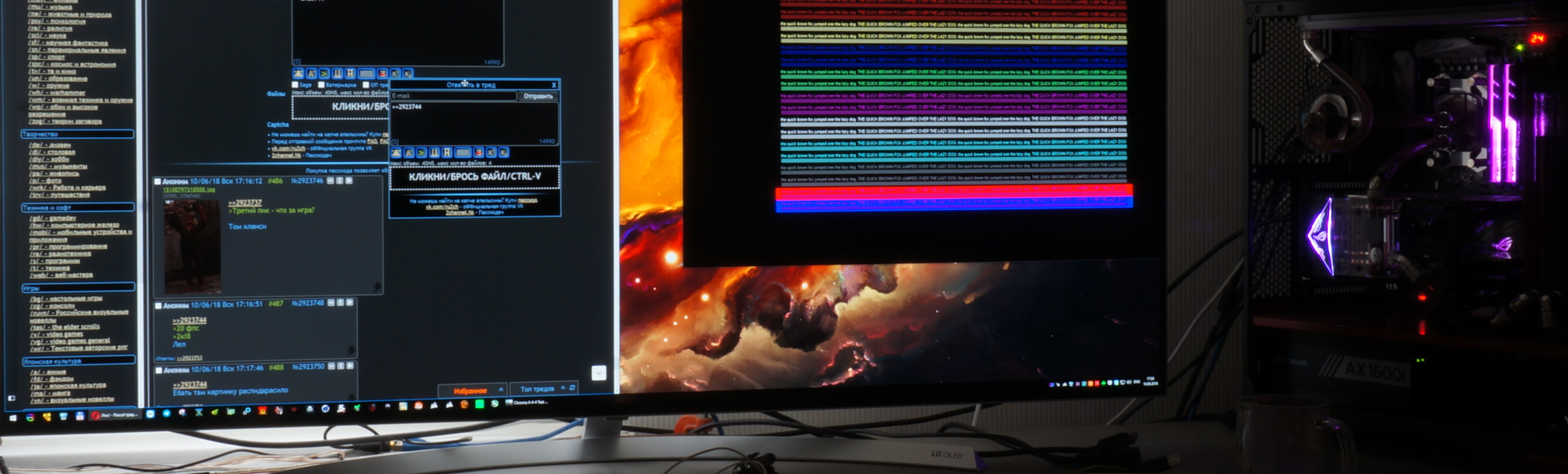Click the КЛИКНИ/БРОСЬ ФАЙЛ/CTRL-V upload zone
Image resolution: width=1568 pixels, height=474 pixels.
[475, 177]
